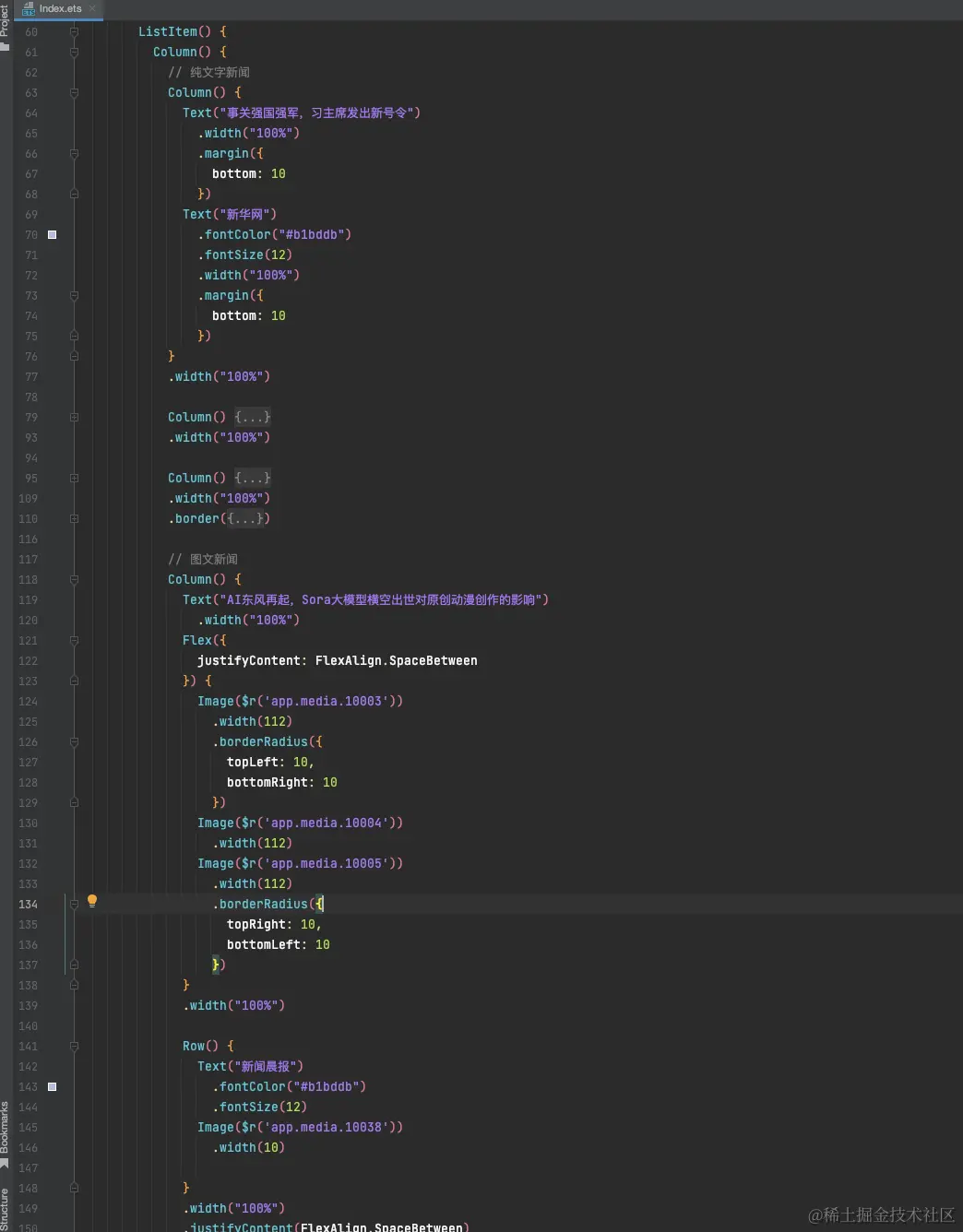Click the "ListItem() {" statement on line 60
Screen dimensions: 963x1232
pos(183,31)
